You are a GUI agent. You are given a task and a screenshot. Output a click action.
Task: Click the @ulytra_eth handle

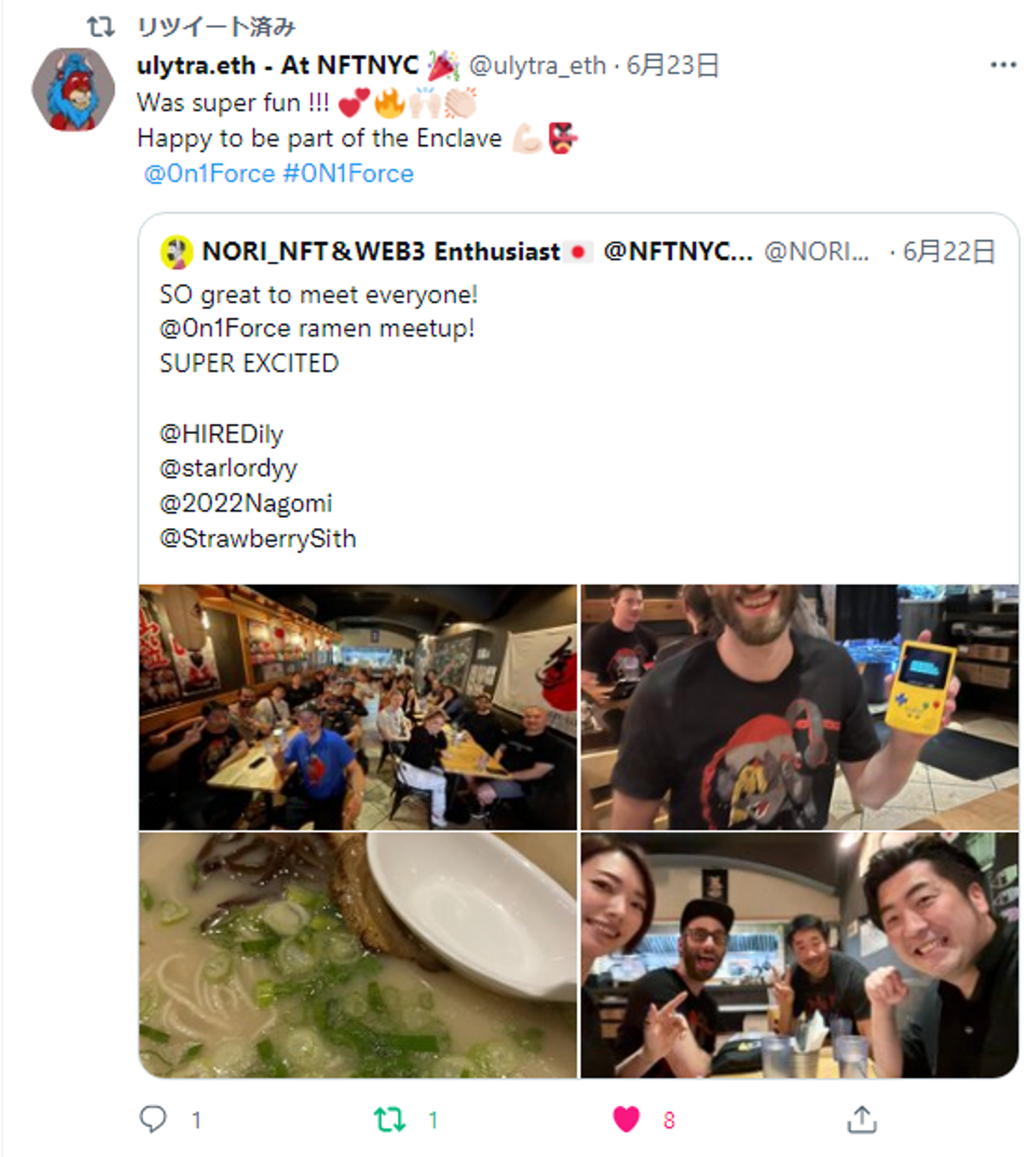[x=537, y=65]
